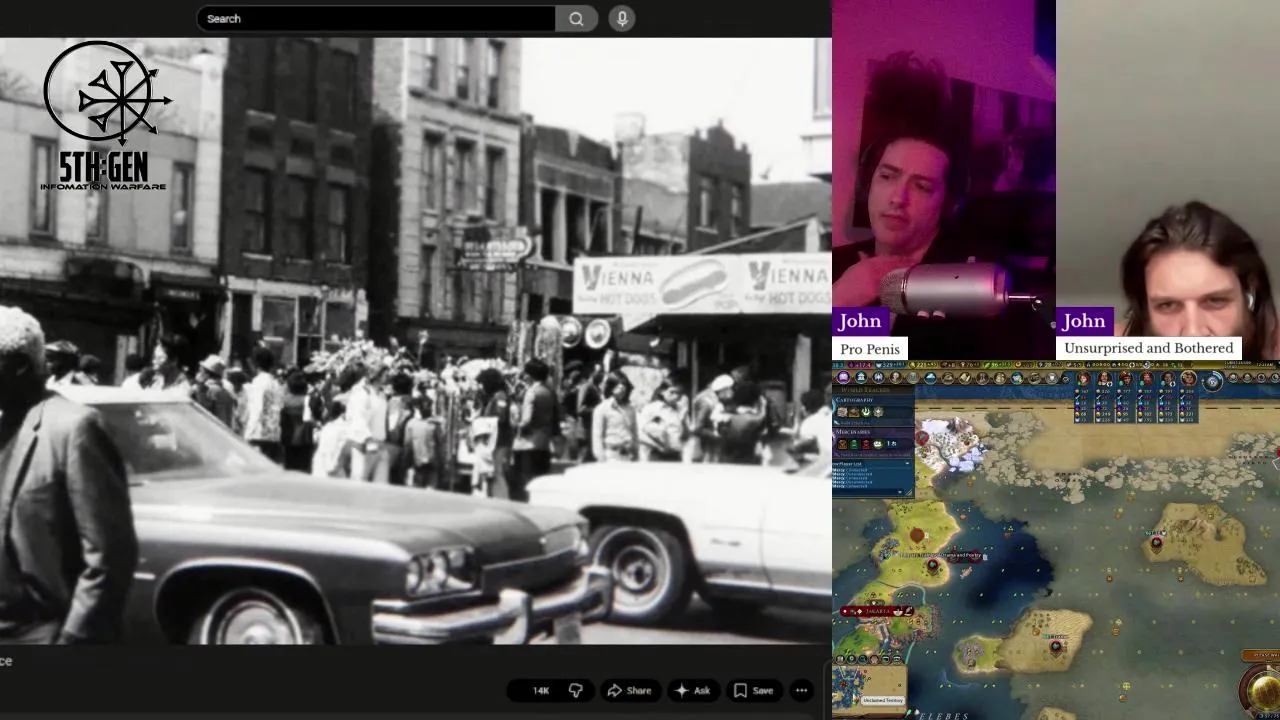Click the first Mercenaries unlock icon
Image resolution: width=1280 pixels, height=720 pixels.
(x=842, y=444)
